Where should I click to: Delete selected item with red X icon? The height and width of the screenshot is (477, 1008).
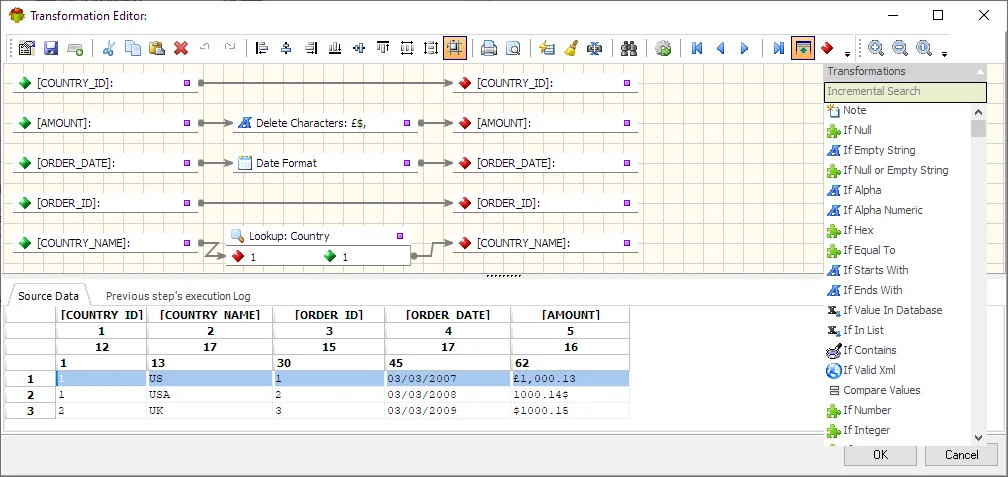[x=181, y=48]
